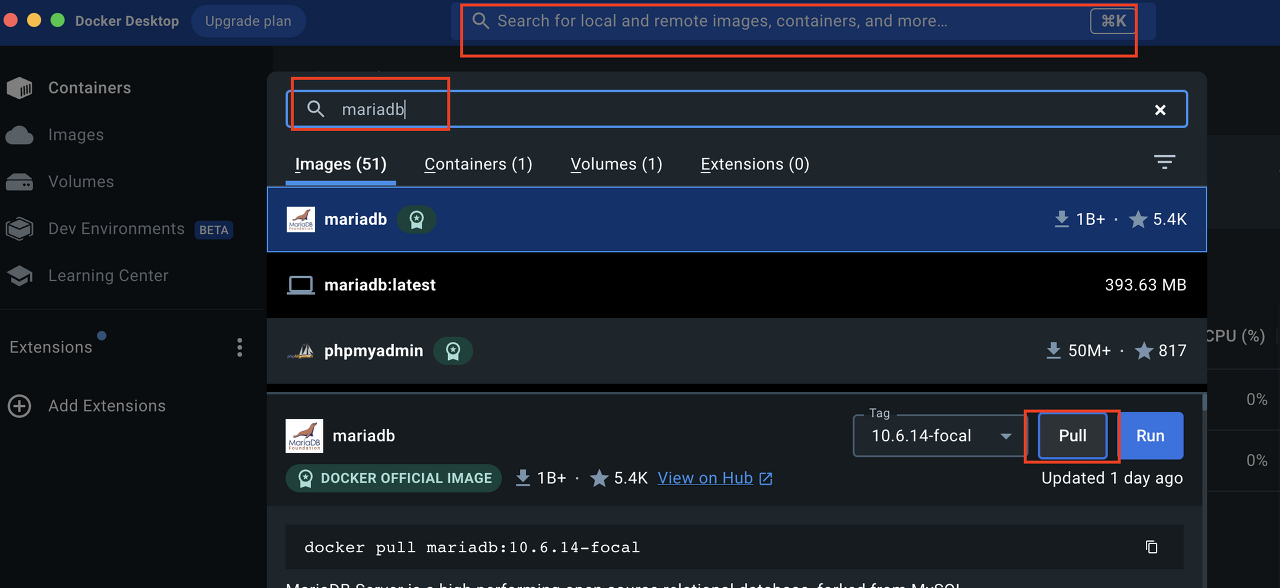Click the phpmyadmin sailboat logo
The width and height of the screenshot is (1280, 588).
(301, 351)
